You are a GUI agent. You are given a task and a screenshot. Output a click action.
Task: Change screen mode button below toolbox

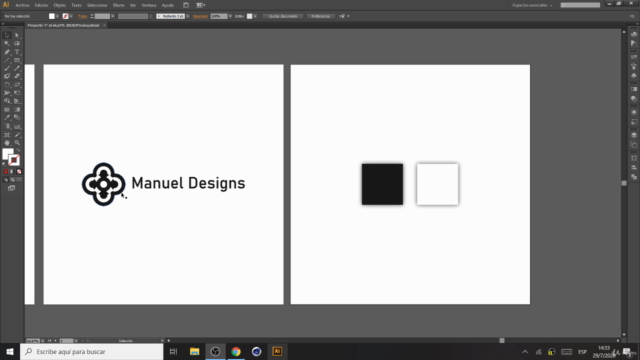[11, 188]
